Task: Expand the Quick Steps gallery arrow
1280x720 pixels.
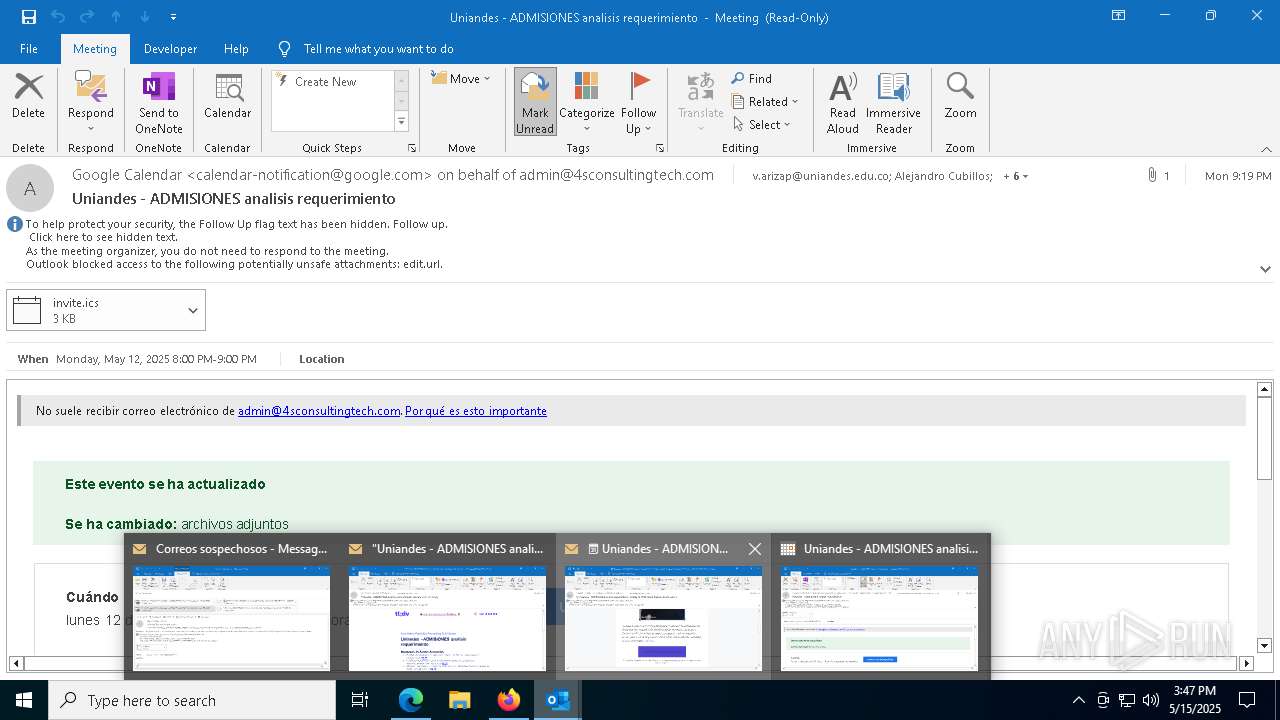Action: [x=401, y=122]
